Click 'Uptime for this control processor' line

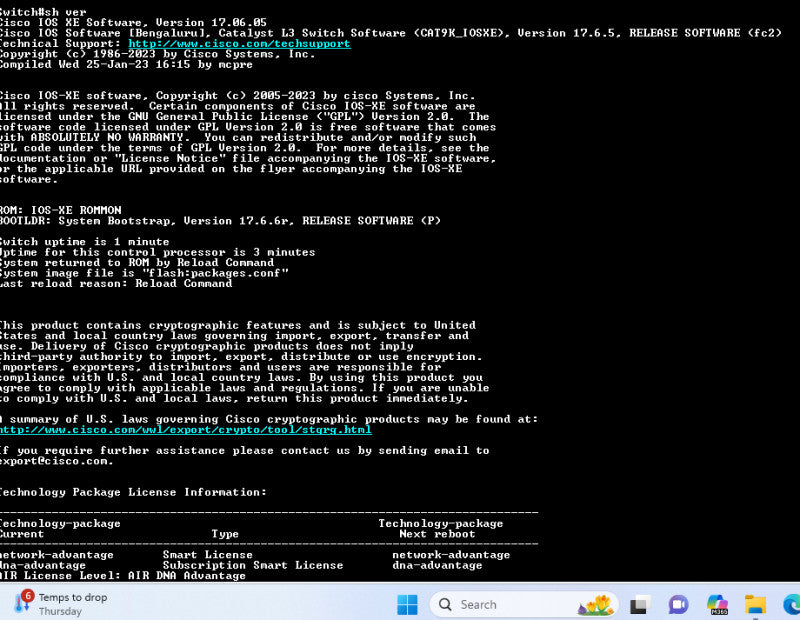click(158, 252)
